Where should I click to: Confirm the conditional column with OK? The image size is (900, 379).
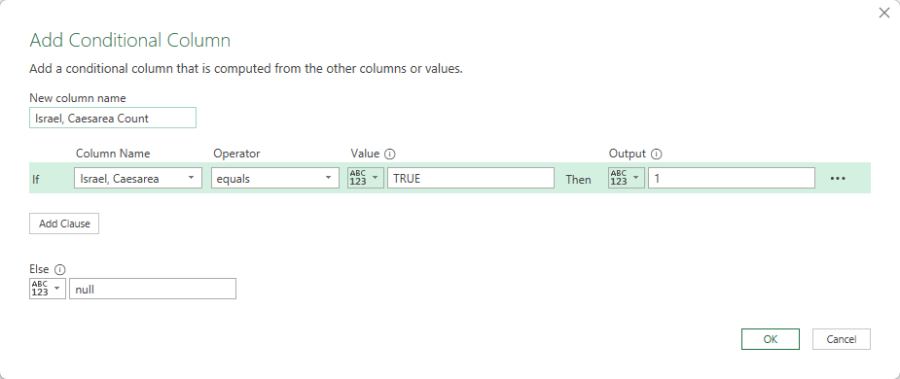coord(770,339)
